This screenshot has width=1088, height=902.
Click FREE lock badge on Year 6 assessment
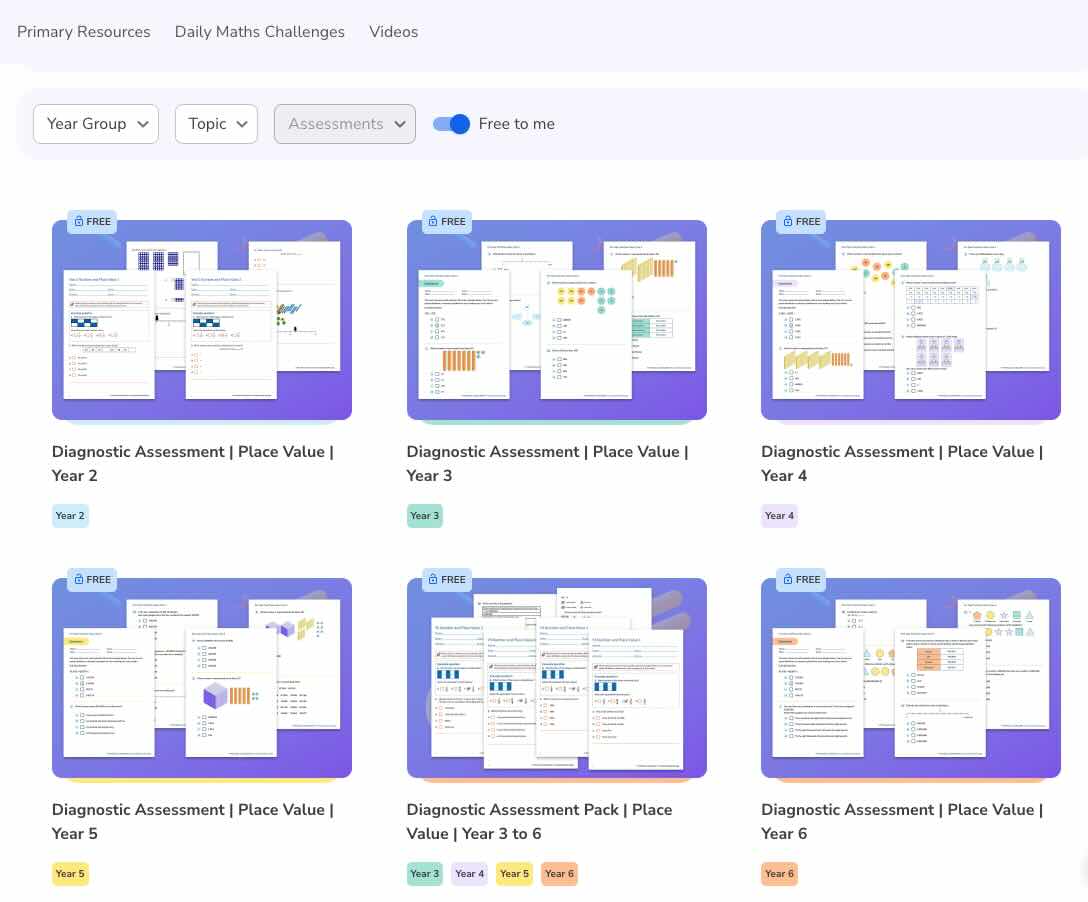point(801,580)
